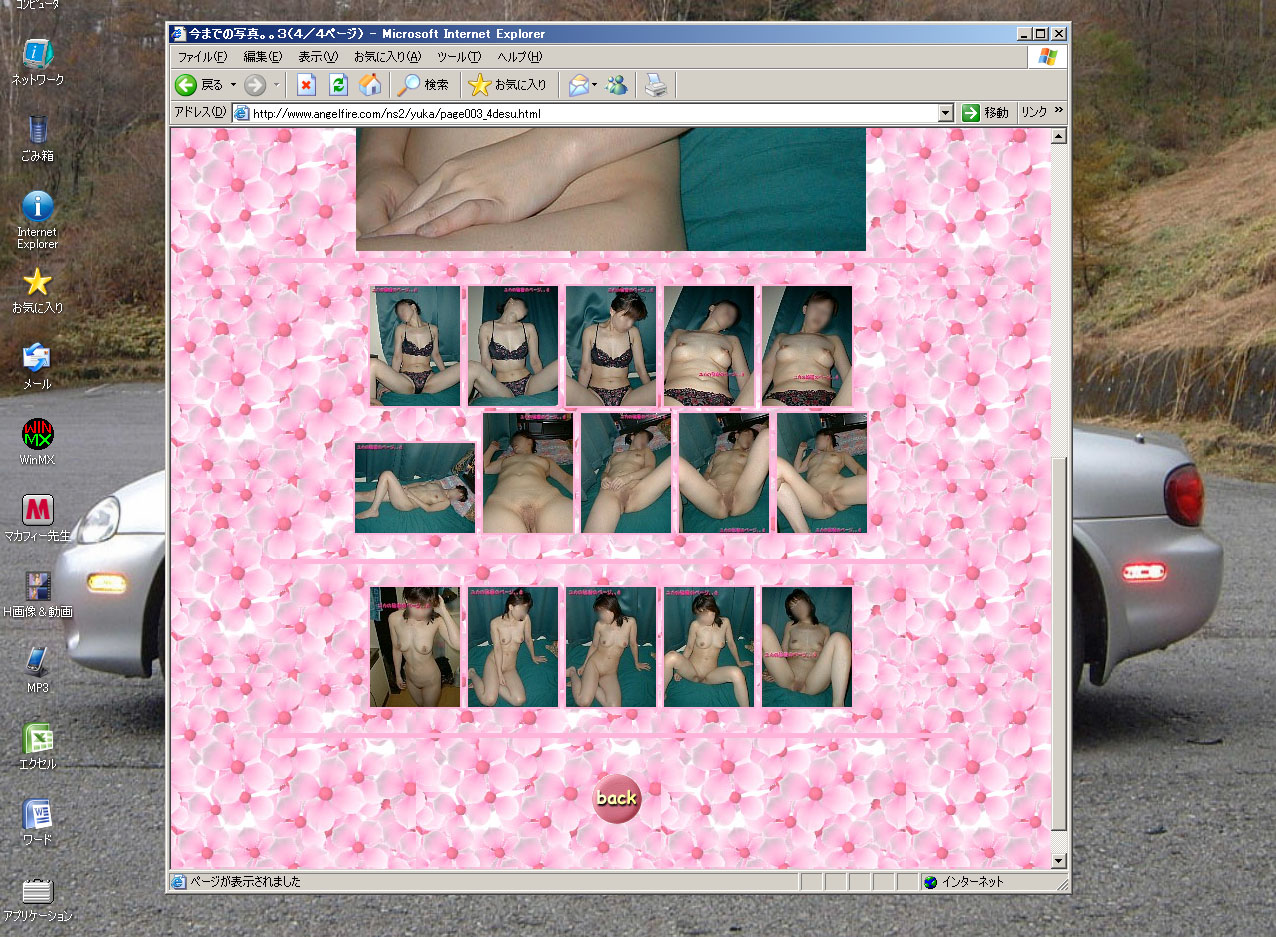The height and width of the screenshot is (937, 1276).
Task: Open the 表示(V) menu
Action: point(317,57)
